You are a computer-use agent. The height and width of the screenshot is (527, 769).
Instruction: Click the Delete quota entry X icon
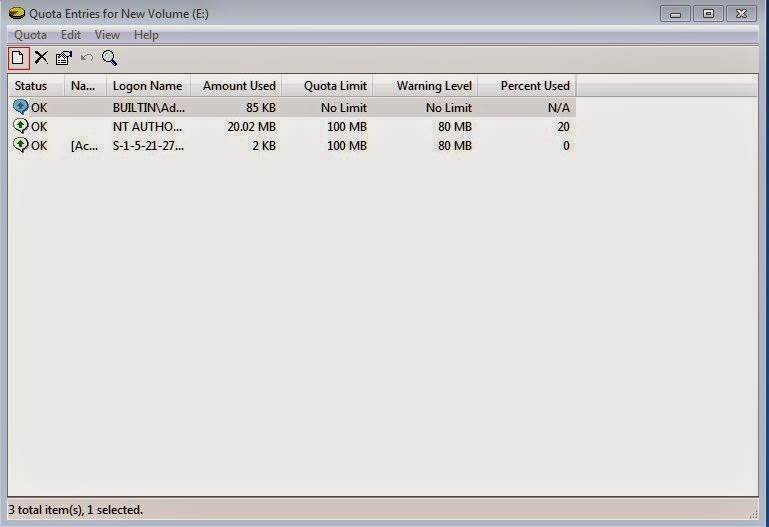pyautogui.click(x=41, y=58)
